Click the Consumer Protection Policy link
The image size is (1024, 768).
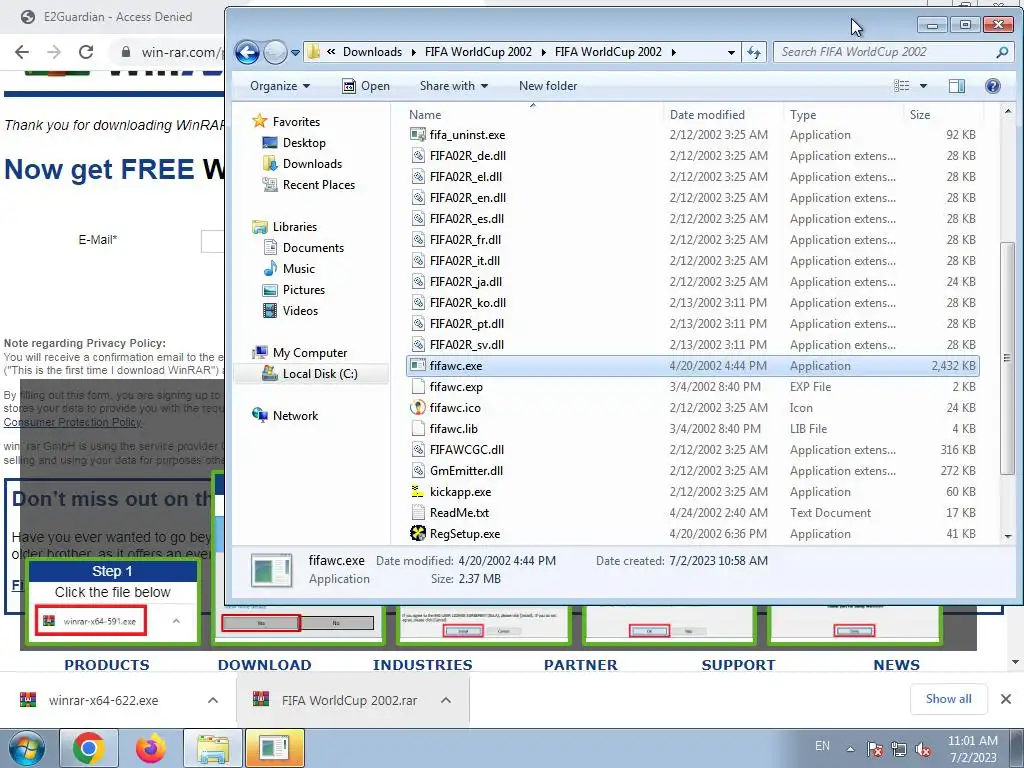(x=72, y=423)
